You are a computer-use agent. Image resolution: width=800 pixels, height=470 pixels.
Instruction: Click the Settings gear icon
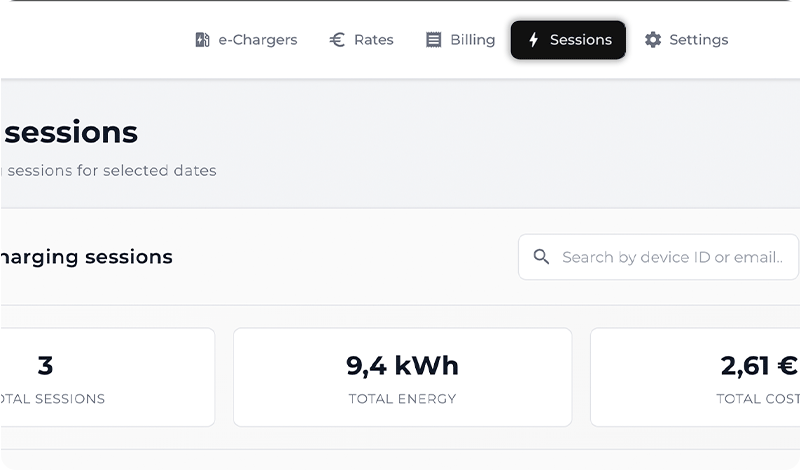pyautogui.click(x=653, y=40)
